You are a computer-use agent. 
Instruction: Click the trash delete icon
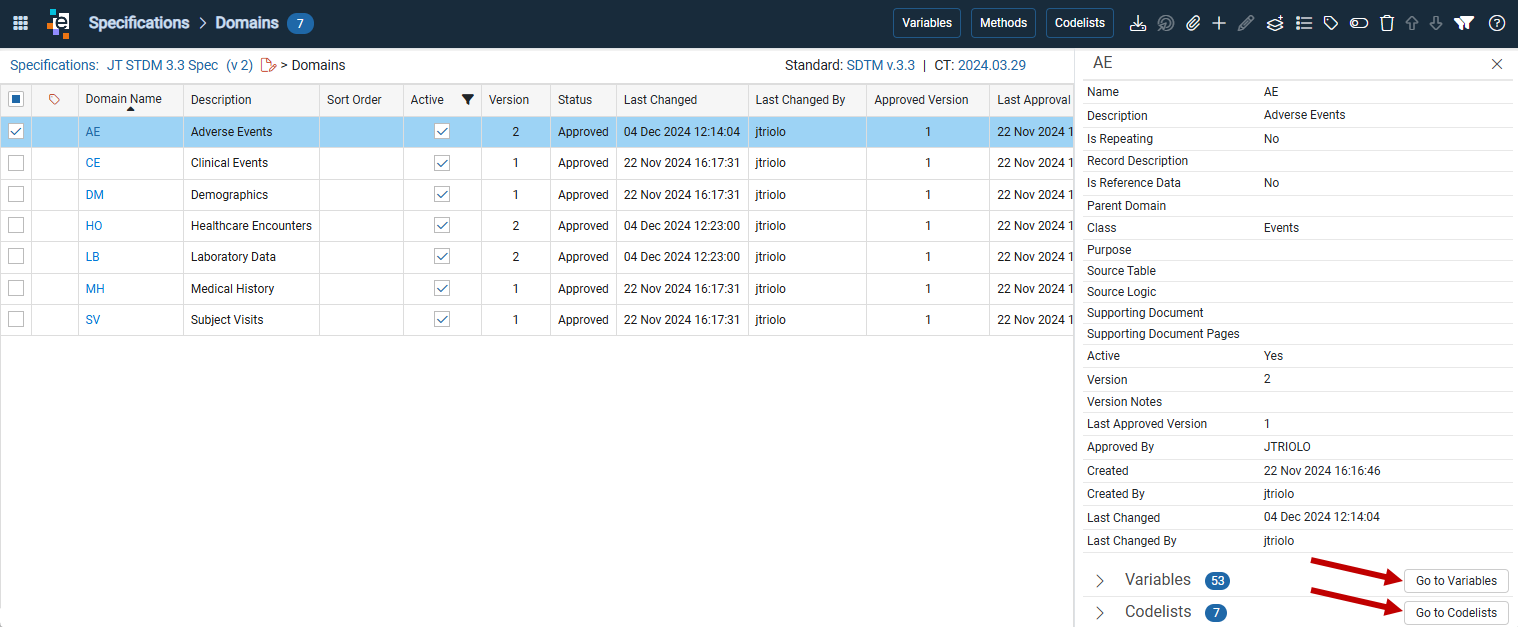pos(1387,23)
